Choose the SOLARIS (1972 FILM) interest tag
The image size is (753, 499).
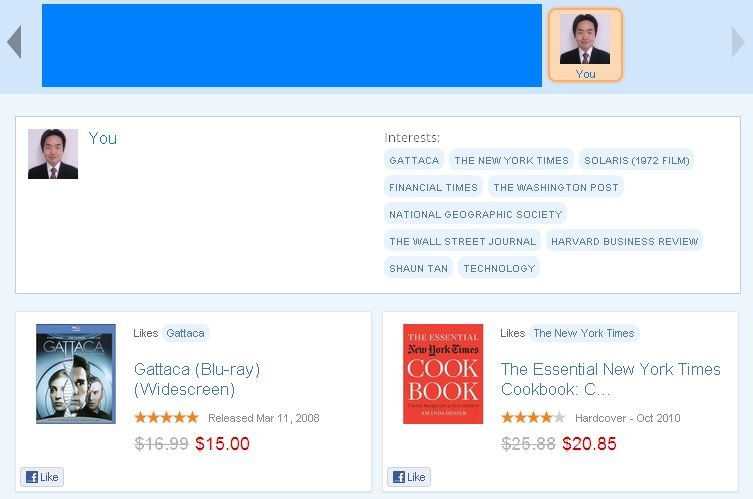tap(636, 160)
